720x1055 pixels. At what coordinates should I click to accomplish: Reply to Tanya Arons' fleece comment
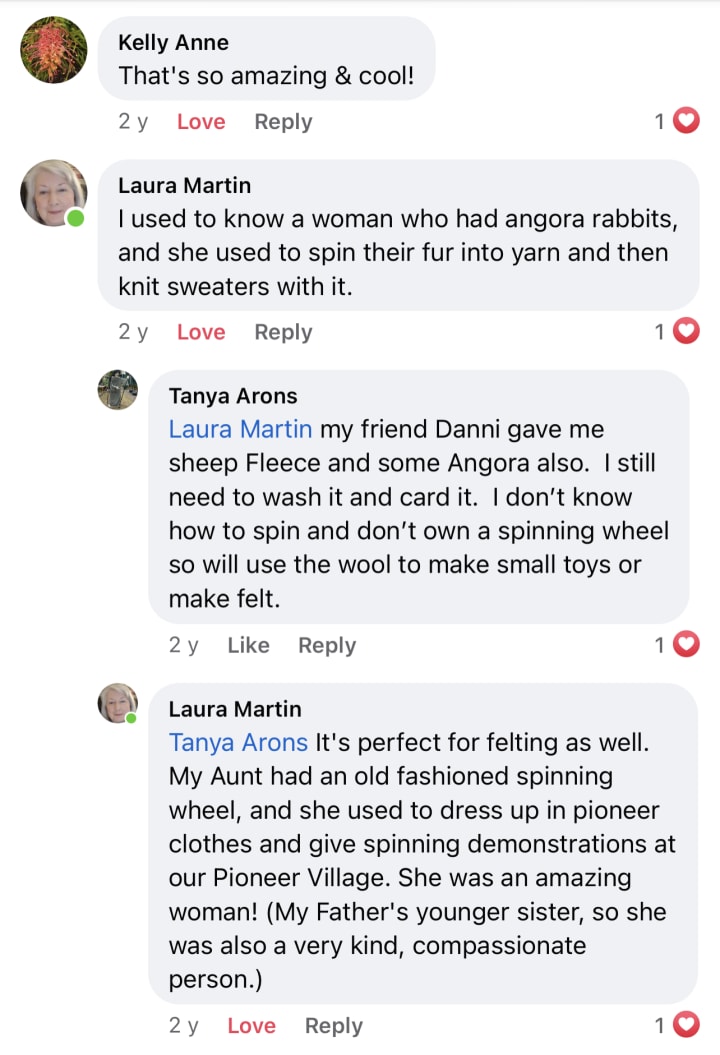click(x=327, y=646)
